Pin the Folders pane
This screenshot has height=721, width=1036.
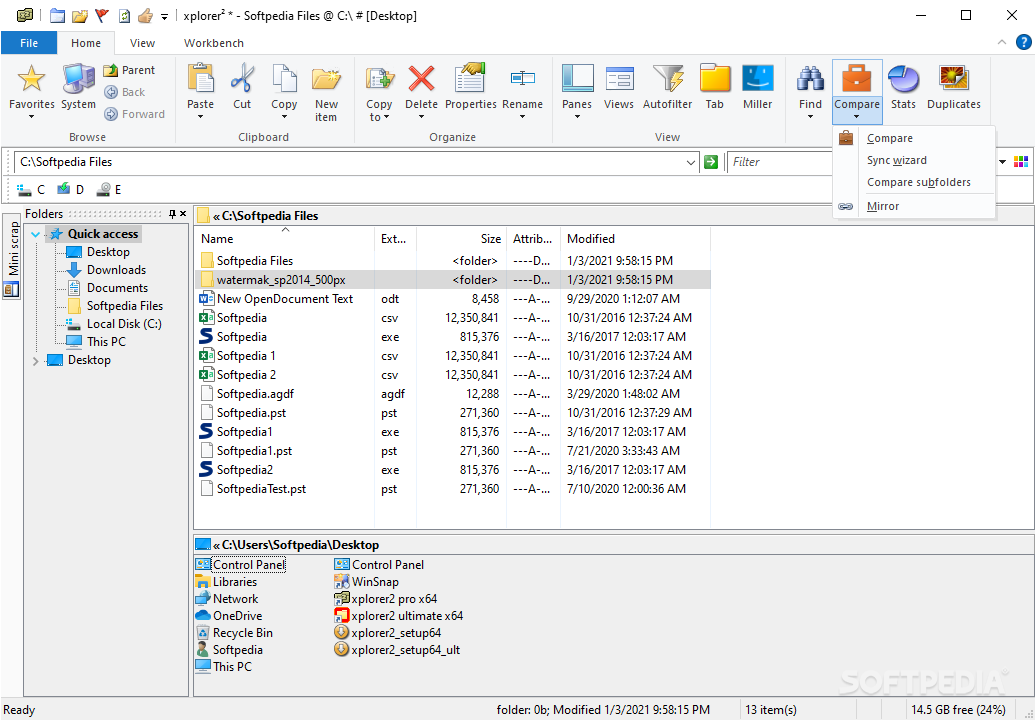coord(172,213)
